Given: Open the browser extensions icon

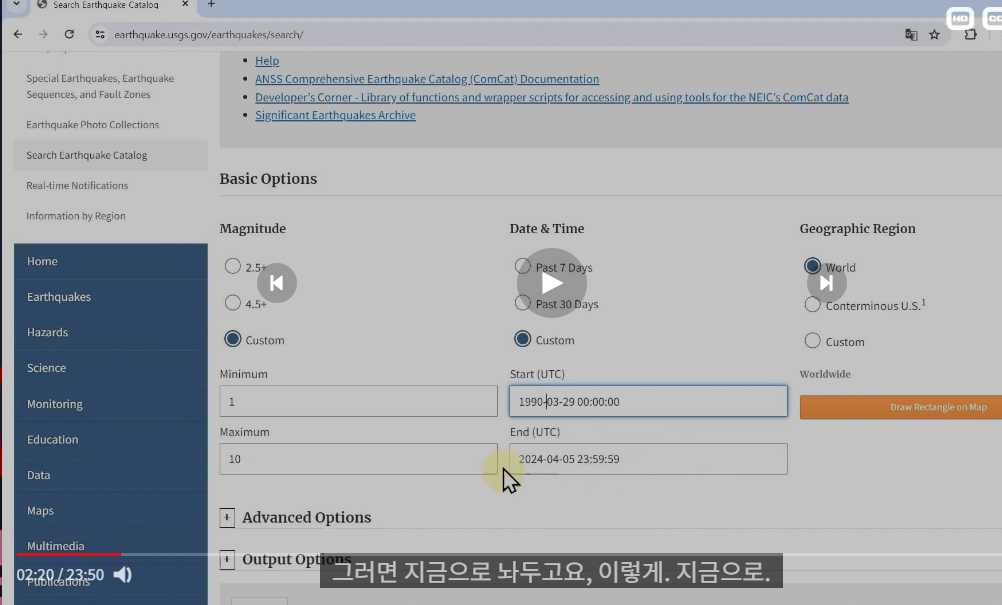Looking at the screenshot, I should (x=970, y=34).
